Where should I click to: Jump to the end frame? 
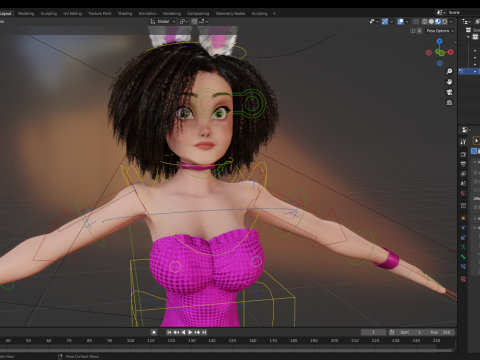204,332
